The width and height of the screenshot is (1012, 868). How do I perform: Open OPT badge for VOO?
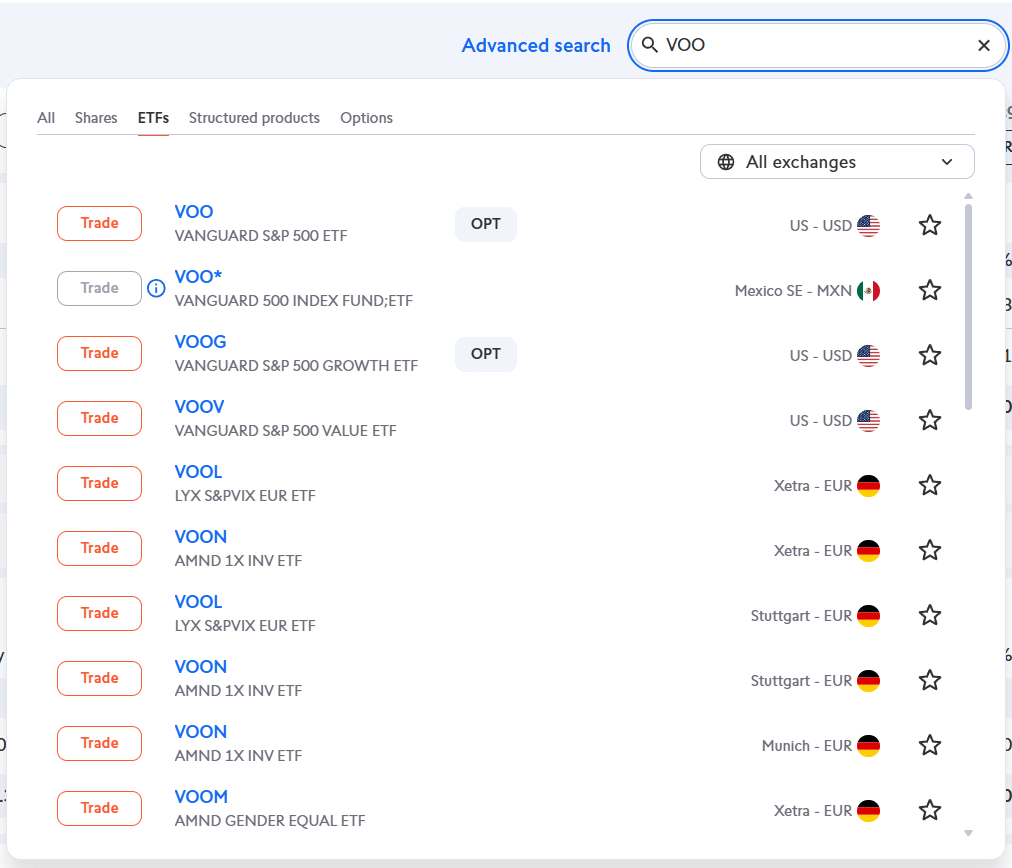(x=486, y=224)
